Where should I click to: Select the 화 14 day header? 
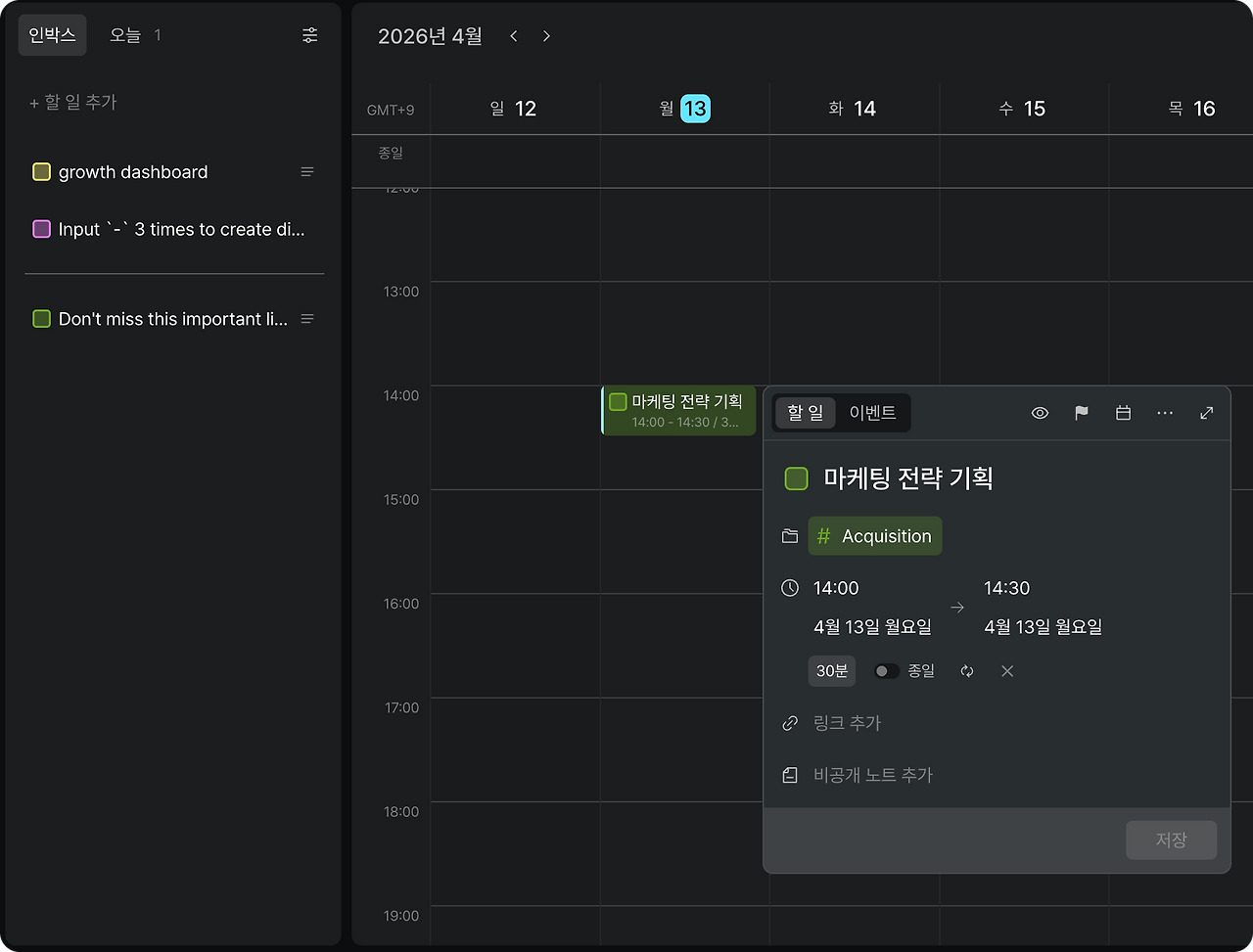pyautogui.click(x=853, y=109)
